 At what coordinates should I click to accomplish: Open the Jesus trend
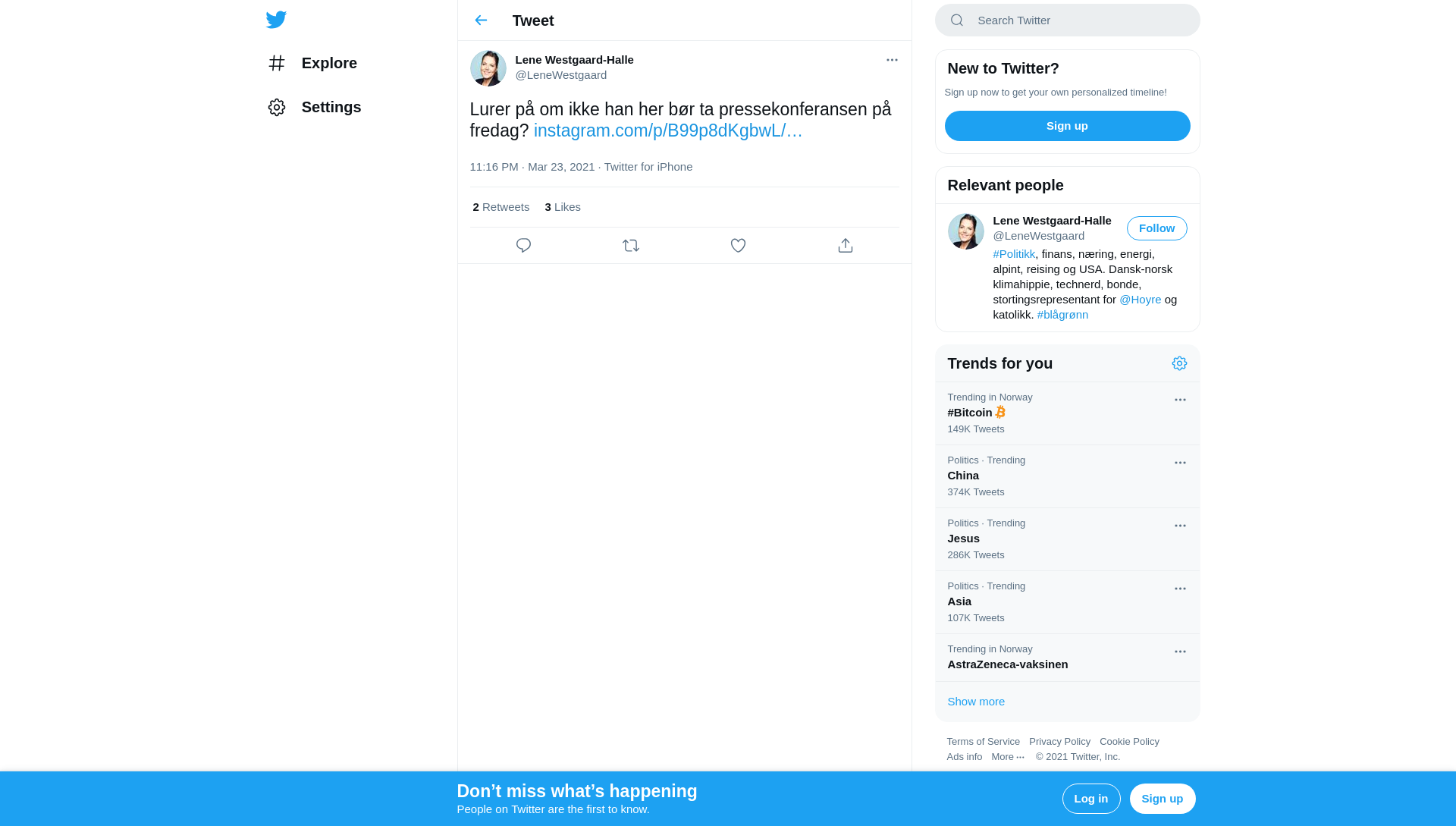[1067, 539]
